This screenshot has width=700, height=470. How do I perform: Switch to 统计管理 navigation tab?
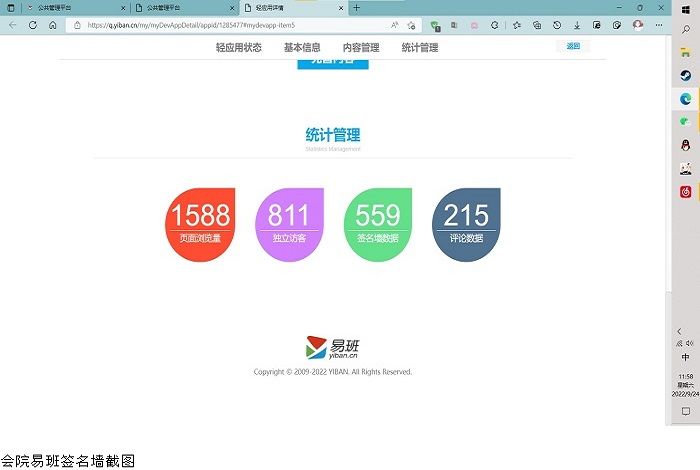coord(420,47)
